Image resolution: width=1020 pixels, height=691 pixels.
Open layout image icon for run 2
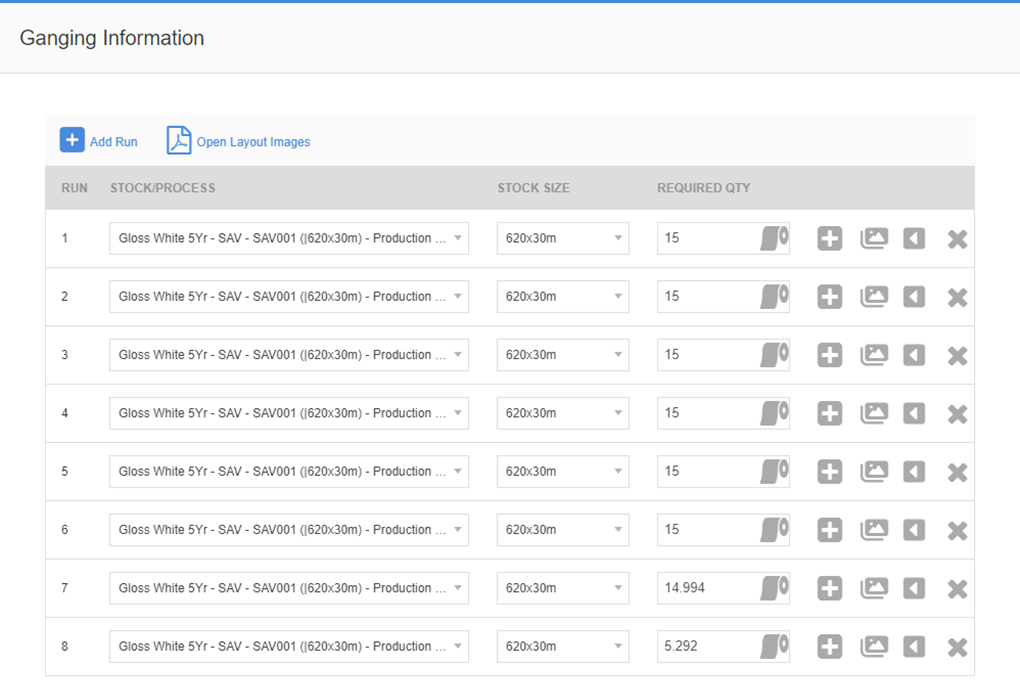[x=874, y=297]
